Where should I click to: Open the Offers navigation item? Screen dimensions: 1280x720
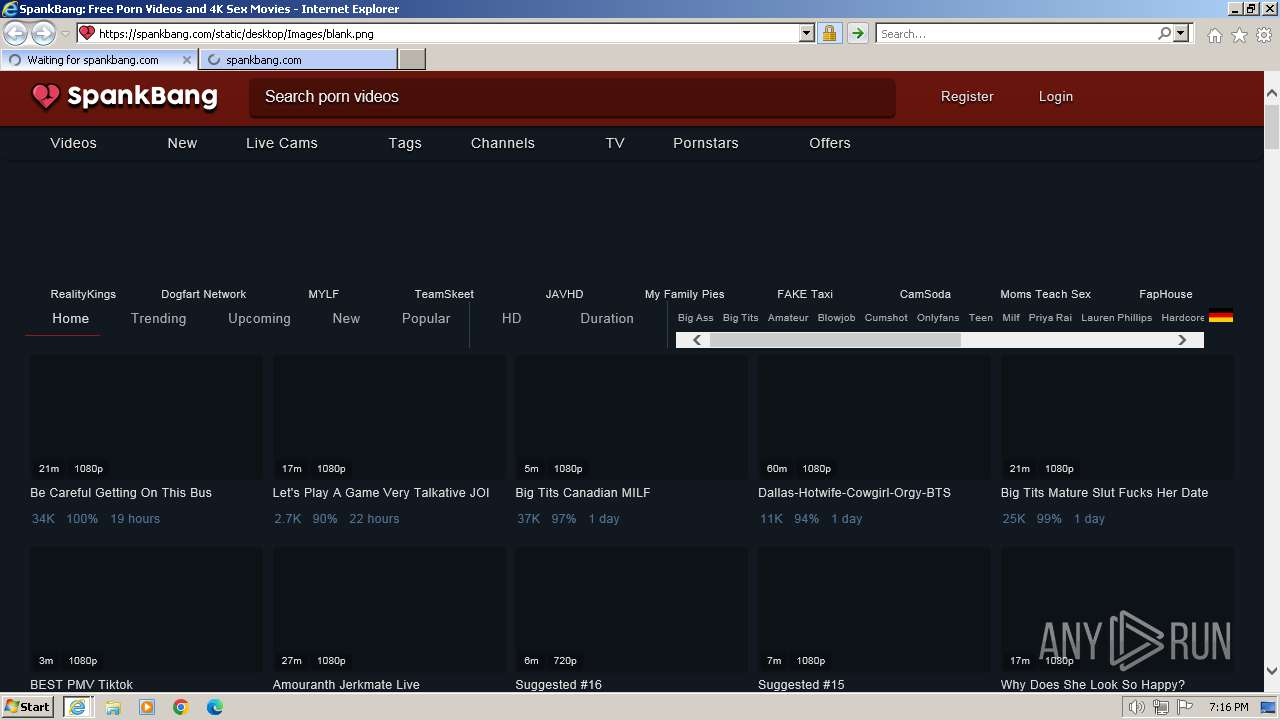pyautogui.click(x=830, y=143)
